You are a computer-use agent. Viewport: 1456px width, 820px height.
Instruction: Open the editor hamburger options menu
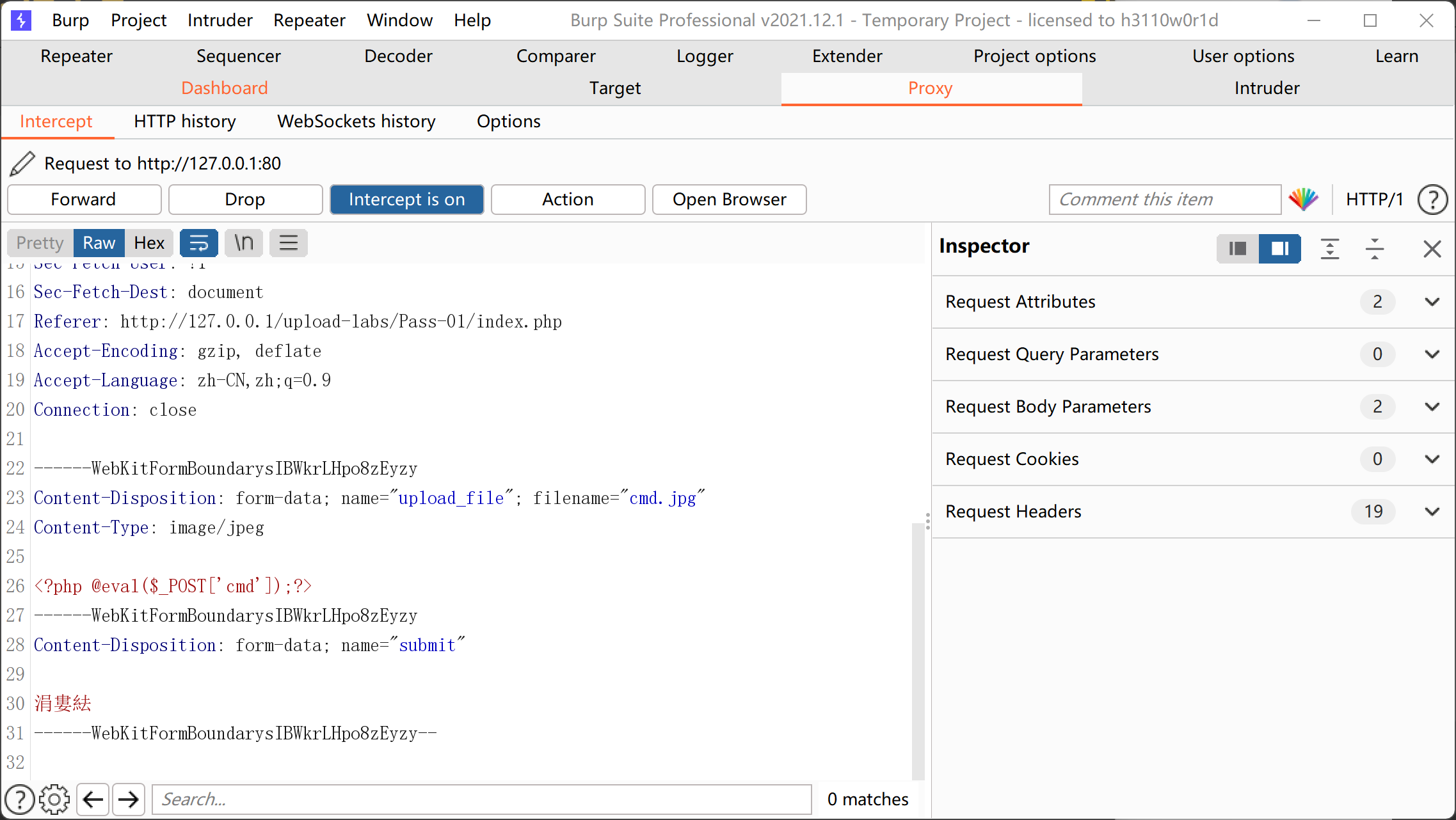pyautogui.click(x=289, y=243)
